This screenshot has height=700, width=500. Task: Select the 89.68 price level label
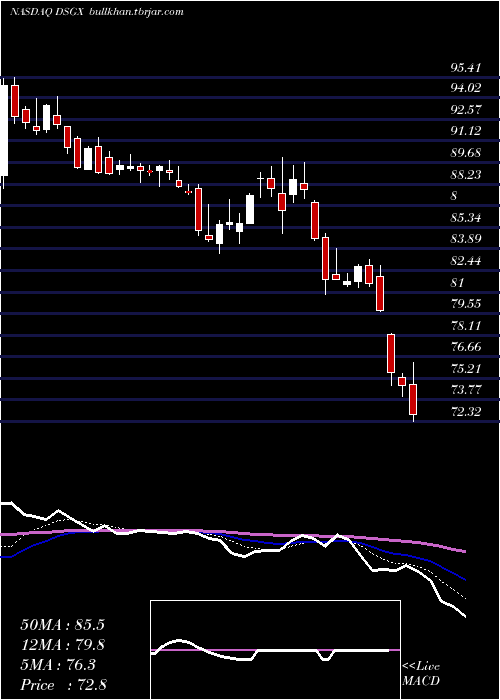tap(466, 153)
